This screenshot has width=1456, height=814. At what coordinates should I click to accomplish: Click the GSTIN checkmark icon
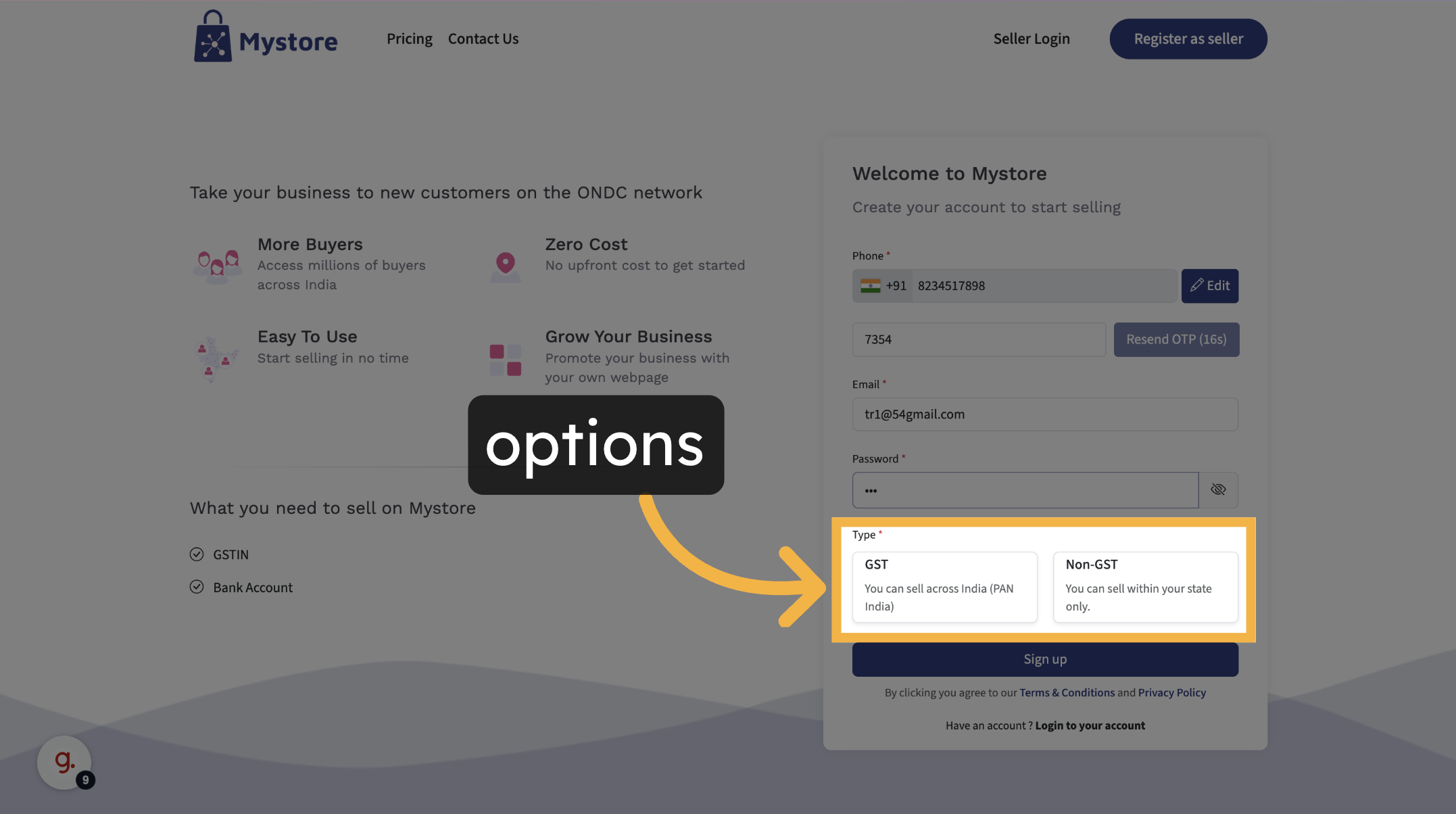pos(197,554)
